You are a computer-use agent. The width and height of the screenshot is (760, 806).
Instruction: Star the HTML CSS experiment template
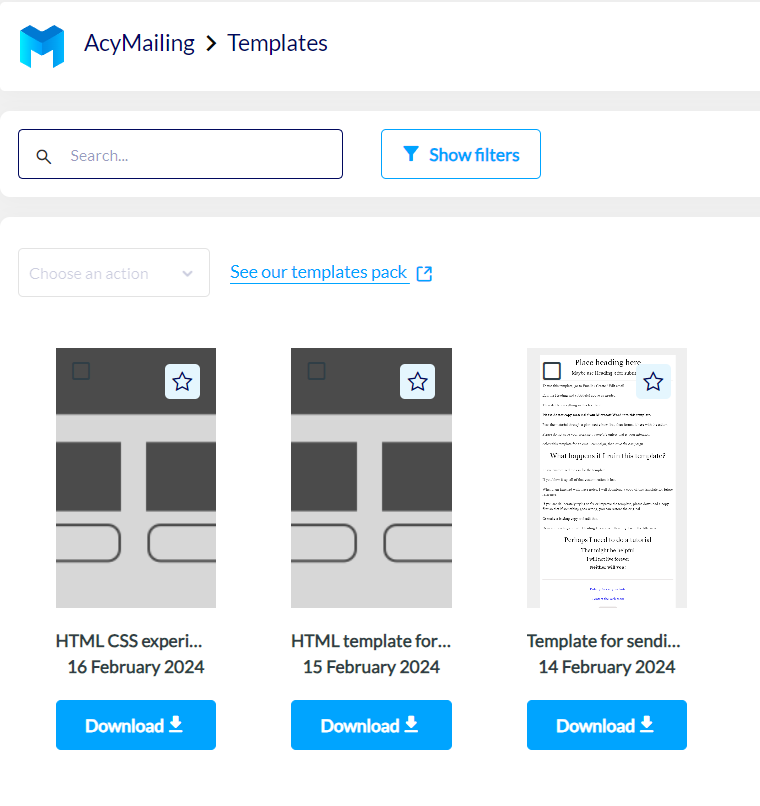click(x=182, y=381)
